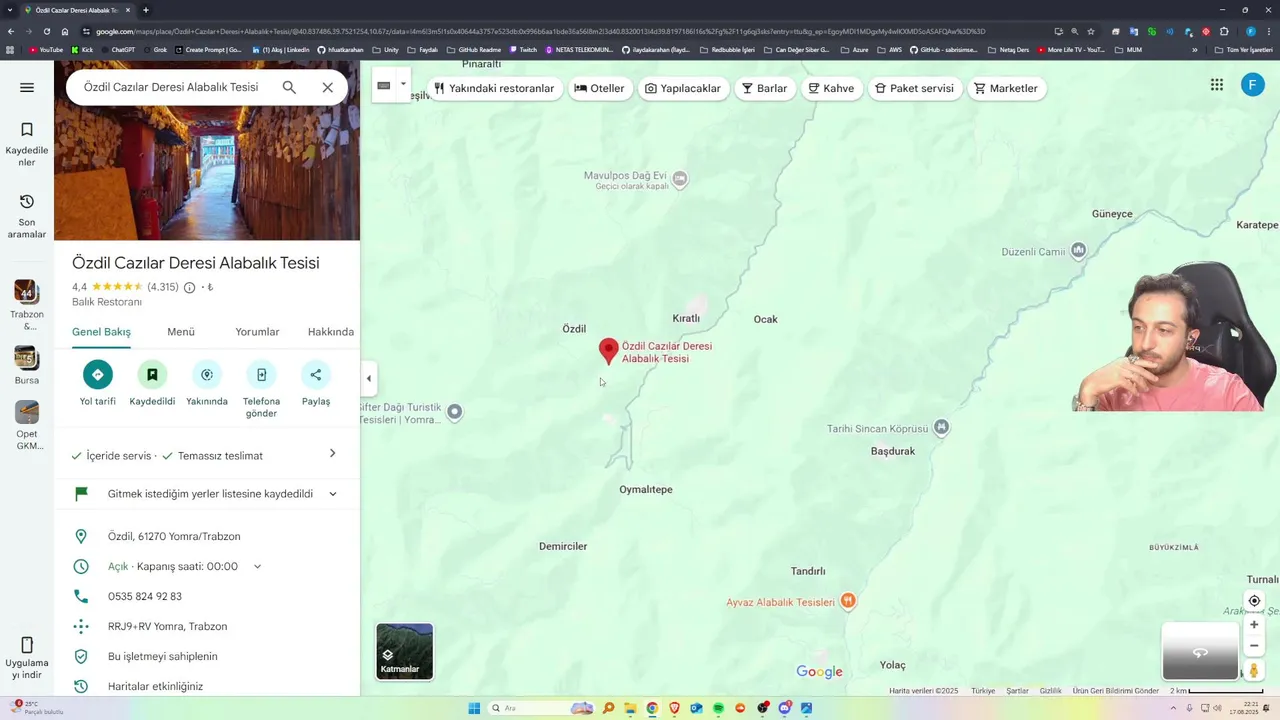Click the Gizlilik privacy link
Screen dimensions: 1280x720
(1050, 691)
